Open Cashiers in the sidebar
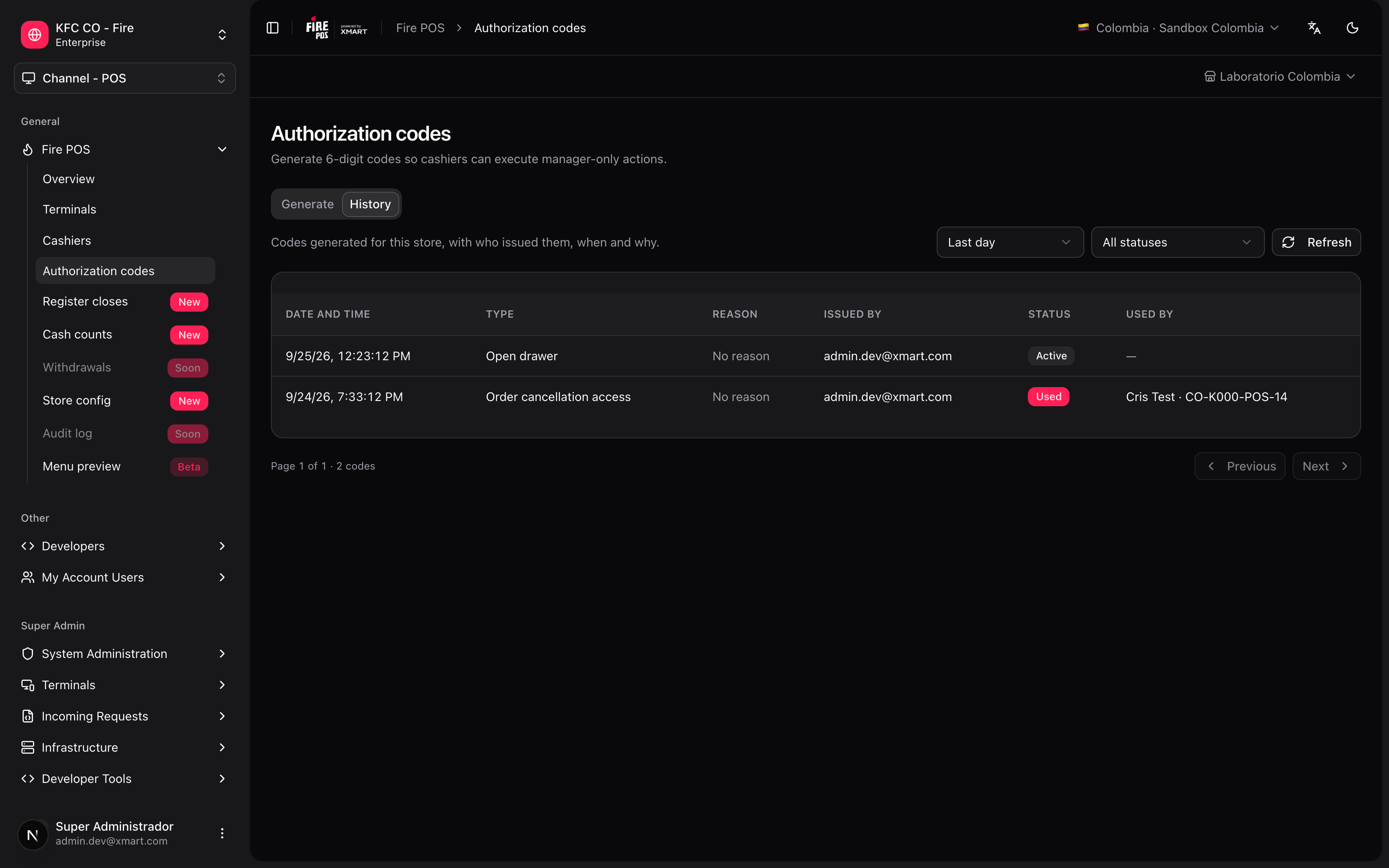 coord(125,240)
